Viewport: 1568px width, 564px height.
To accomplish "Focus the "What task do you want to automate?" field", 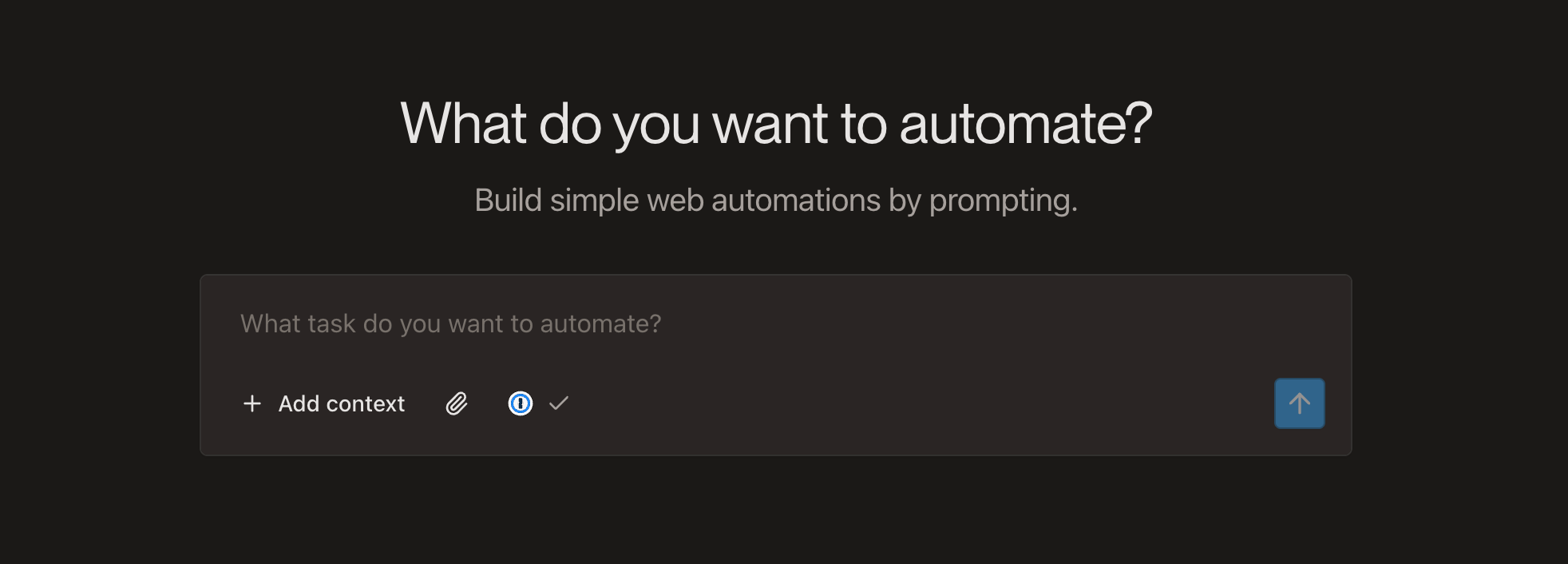I will [x=719, y=324].
